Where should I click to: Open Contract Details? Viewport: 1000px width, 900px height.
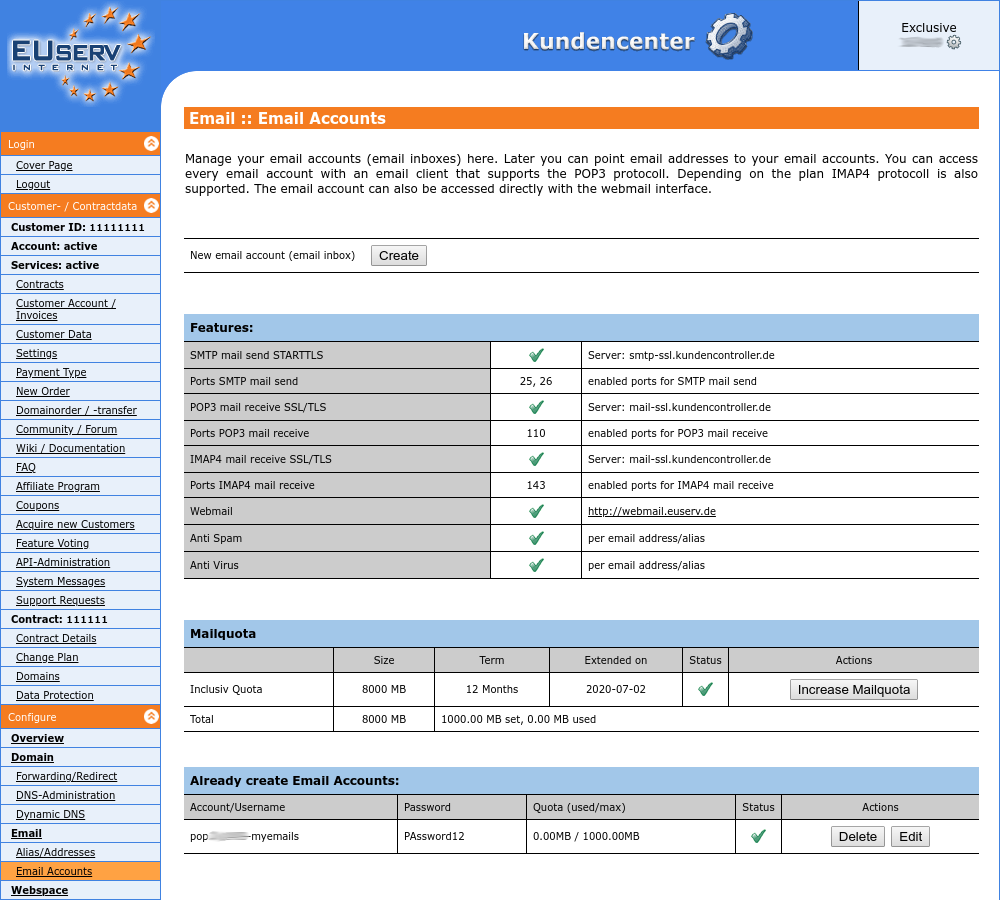point(56,638)
